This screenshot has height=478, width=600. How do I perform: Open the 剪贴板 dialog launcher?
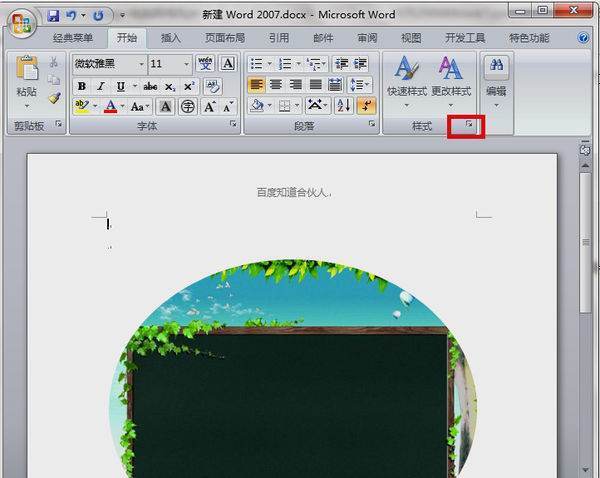59,124
